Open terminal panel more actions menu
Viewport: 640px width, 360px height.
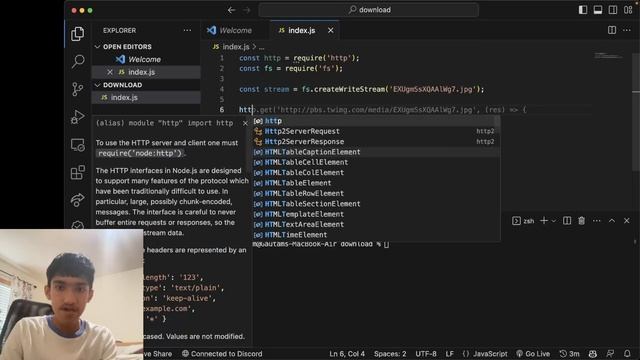597,221
